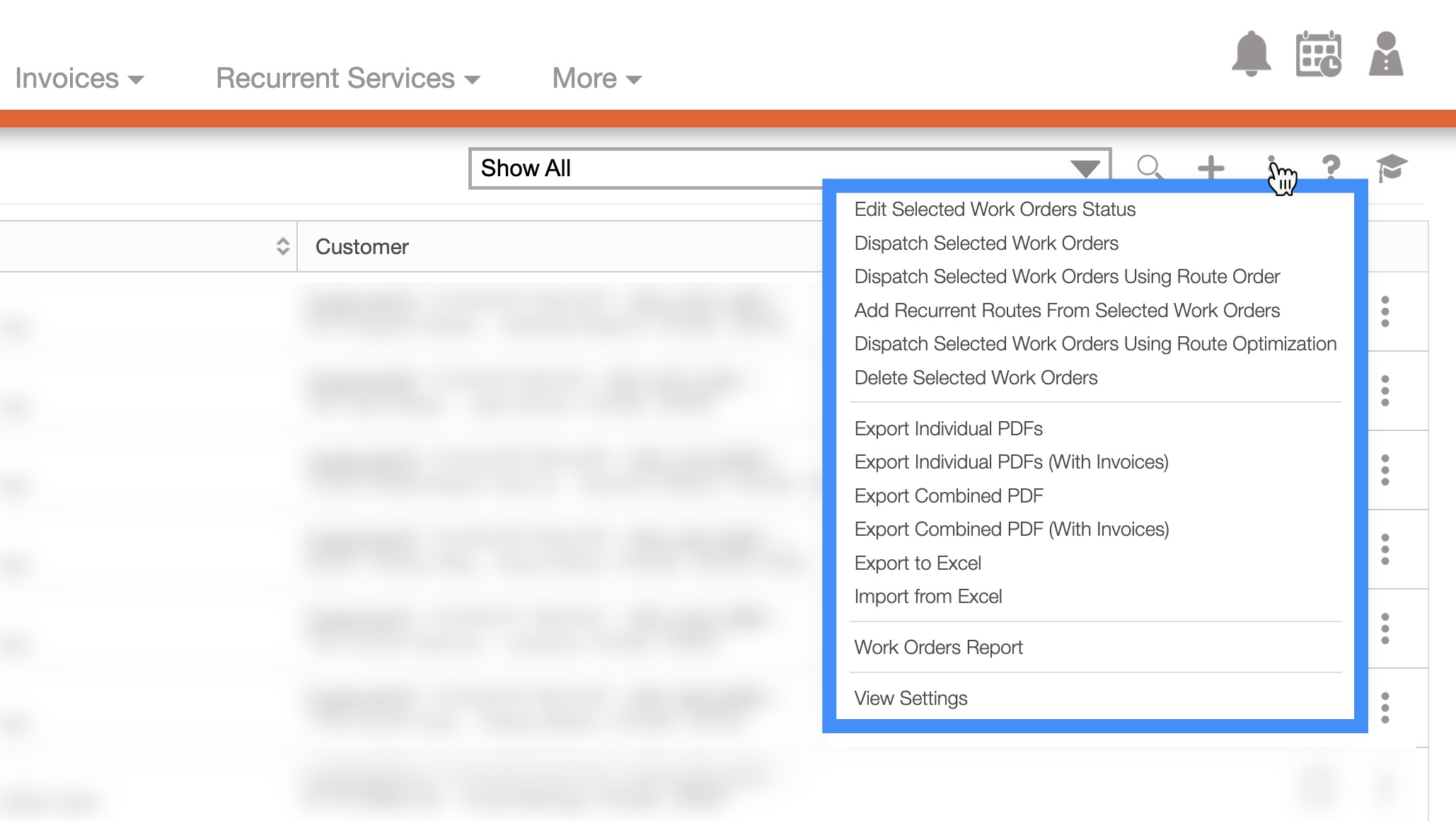This screenshot has height=821, width=1456.
Task: Click the notifications bell icon
Action: click(x=1251, y=54)
